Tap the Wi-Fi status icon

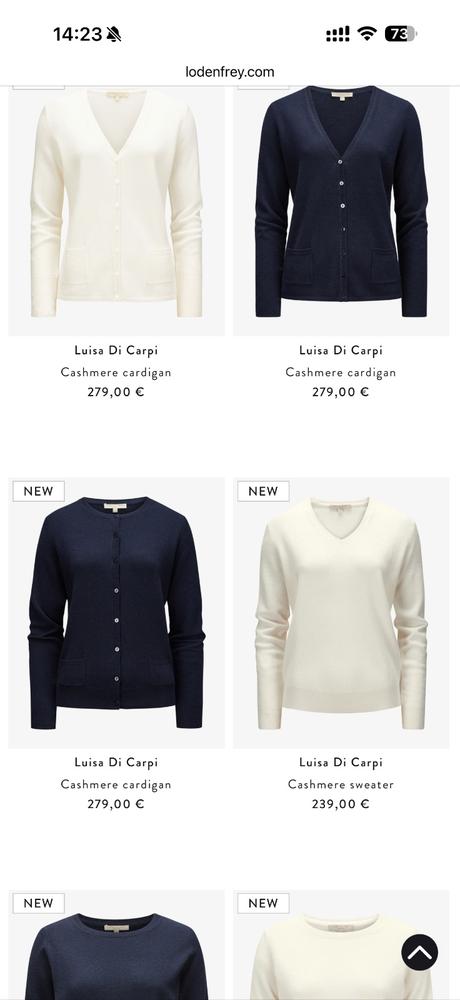(367, 33)
